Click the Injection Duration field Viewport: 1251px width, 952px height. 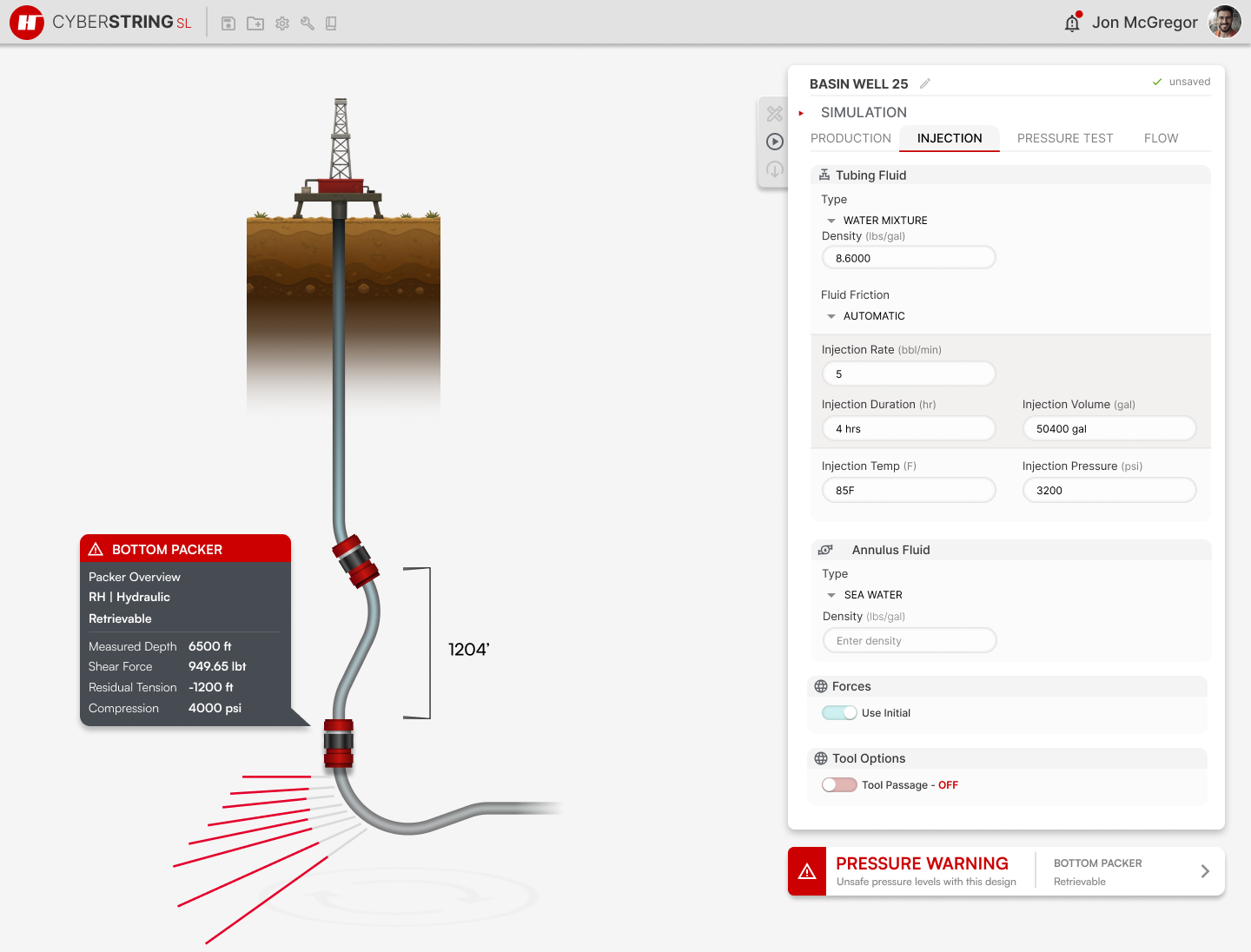909,428
